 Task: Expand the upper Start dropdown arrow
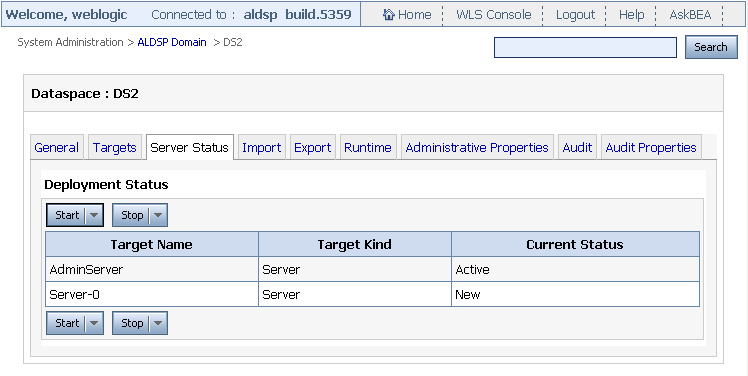94,215
